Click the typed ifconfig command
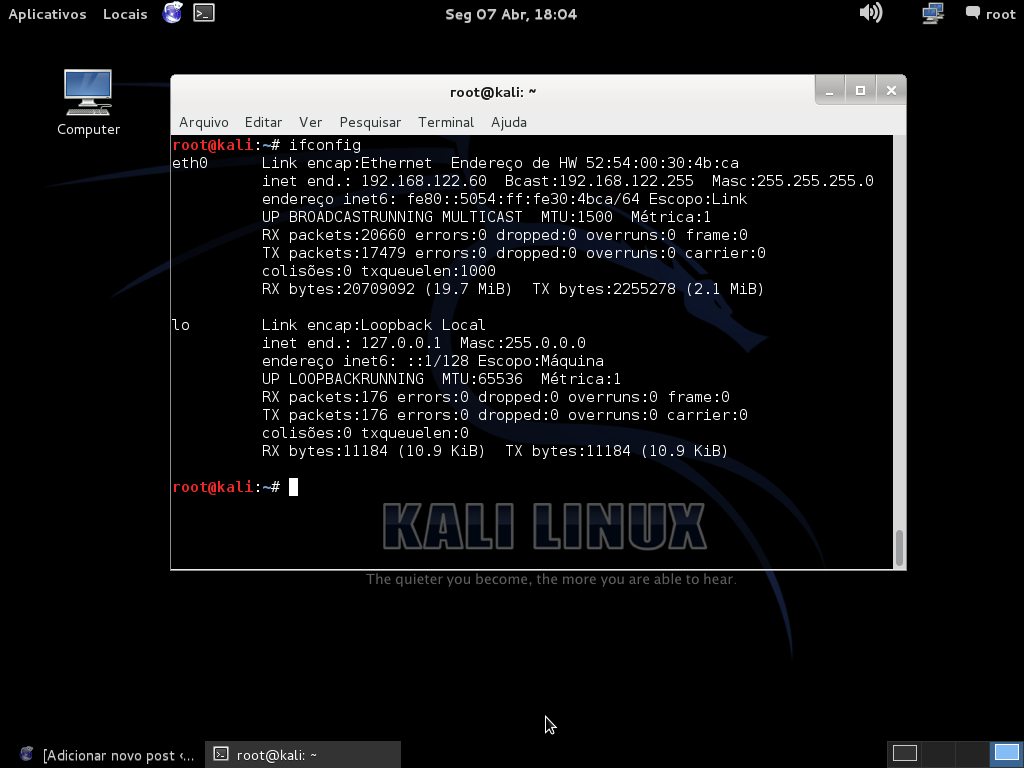The image size is (1024, 768). (x=325, y=145)
